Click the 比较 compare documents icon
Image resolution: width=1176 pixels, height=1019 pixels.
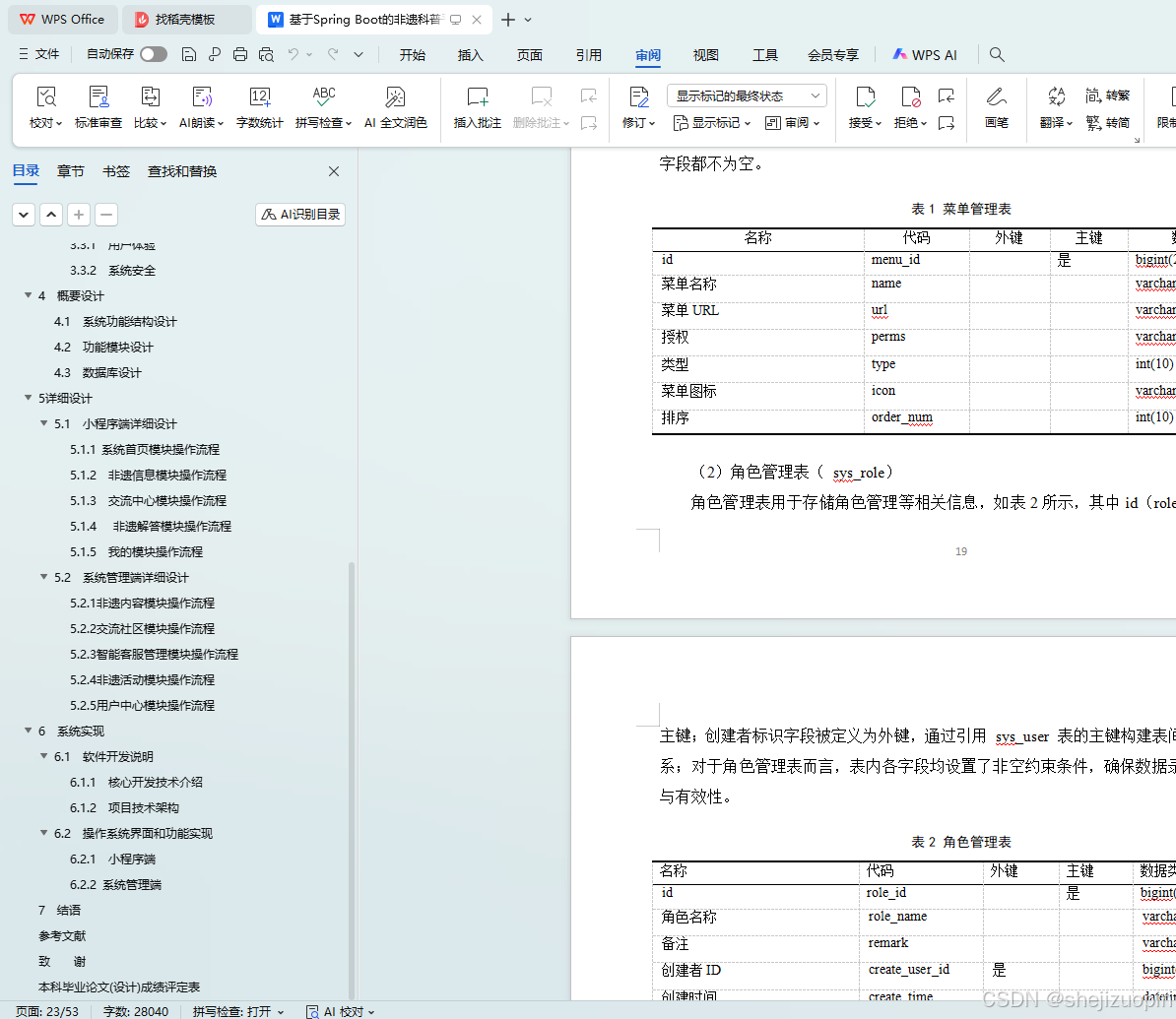point(150,96)
